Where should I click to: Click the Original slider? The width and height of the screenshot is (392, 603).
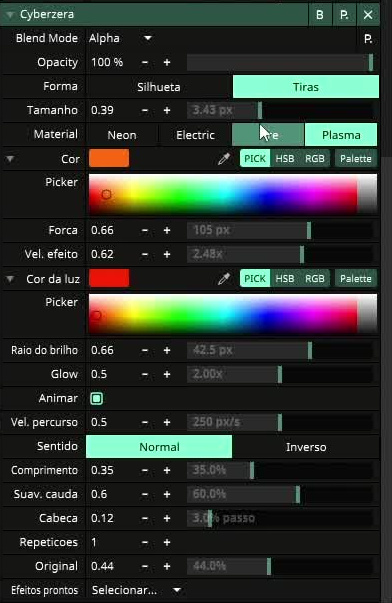pos(280,566)
